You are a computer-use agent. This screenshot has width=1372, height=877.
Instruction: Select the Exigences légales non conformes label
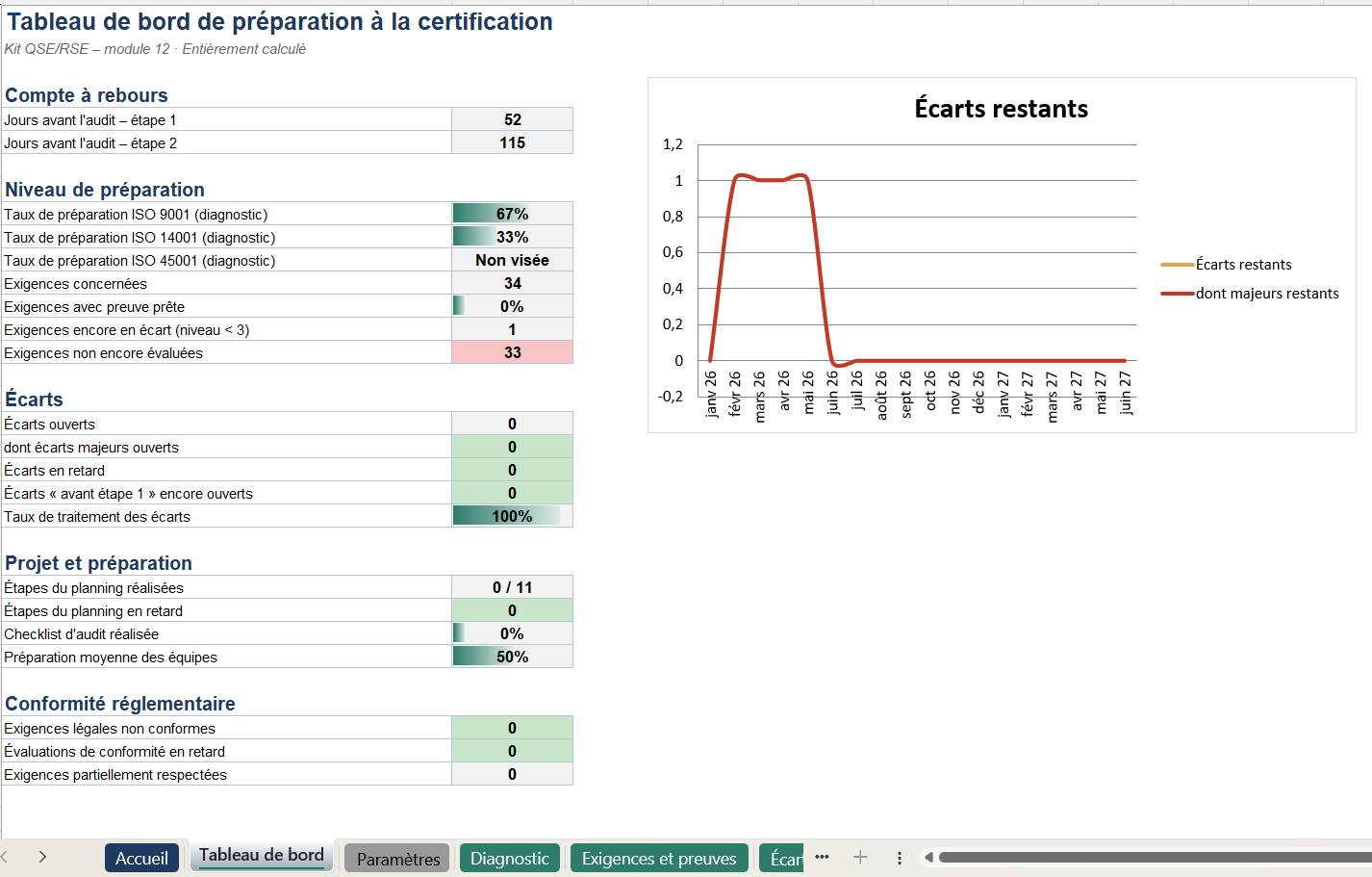click(x=110, y=729)
